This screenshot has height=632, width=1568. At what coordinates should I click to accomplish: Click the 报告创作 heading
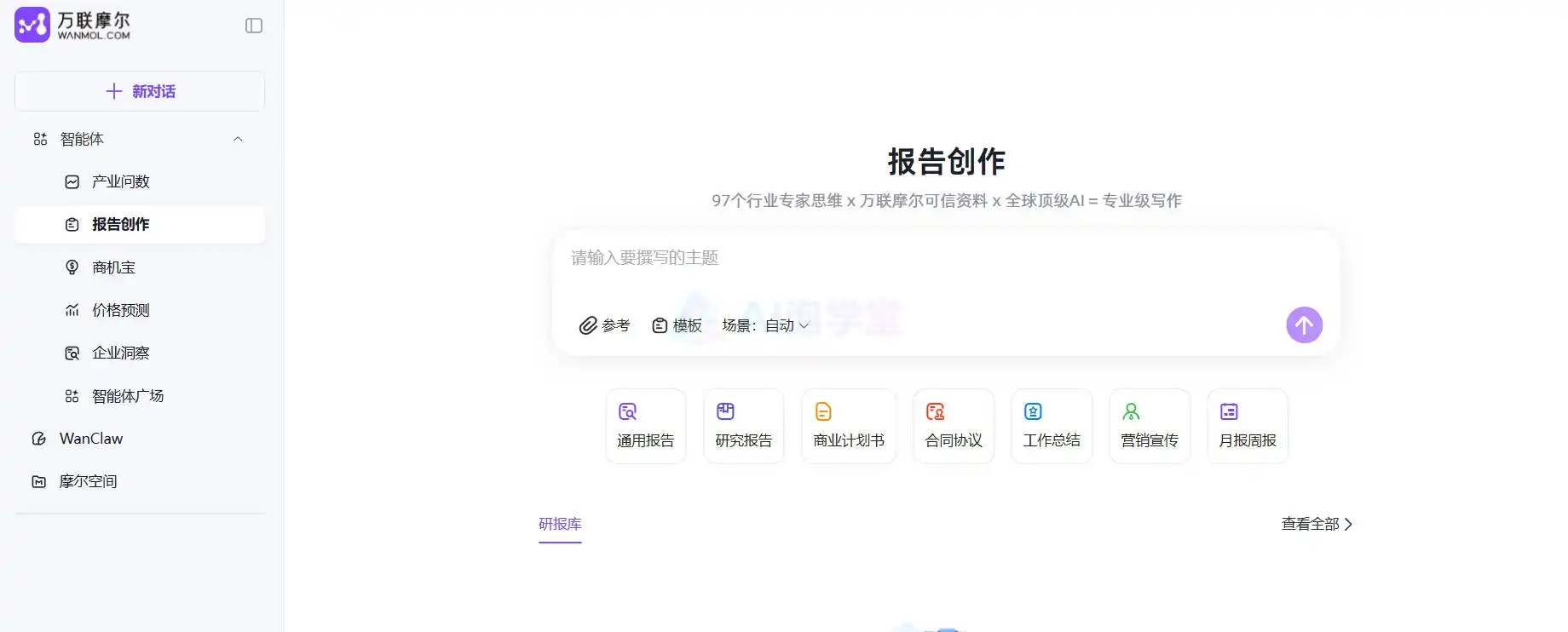coord(946,162)
